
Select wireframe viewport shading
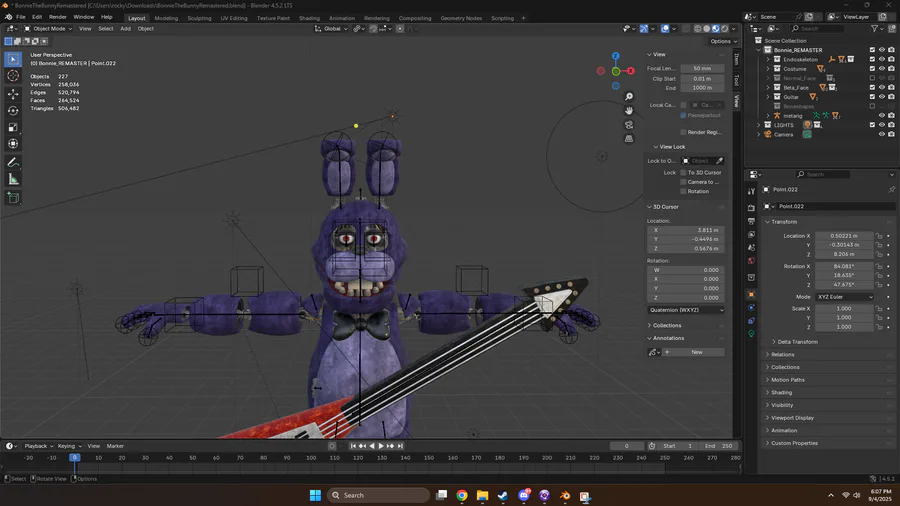pyautogui.click(x=697, y=29)
